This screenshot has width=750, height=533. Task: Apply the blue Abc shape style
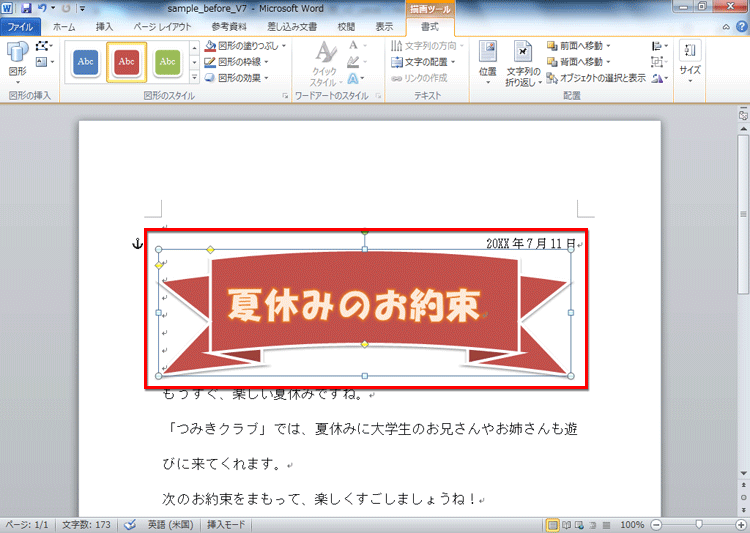[x=86, y=62]
